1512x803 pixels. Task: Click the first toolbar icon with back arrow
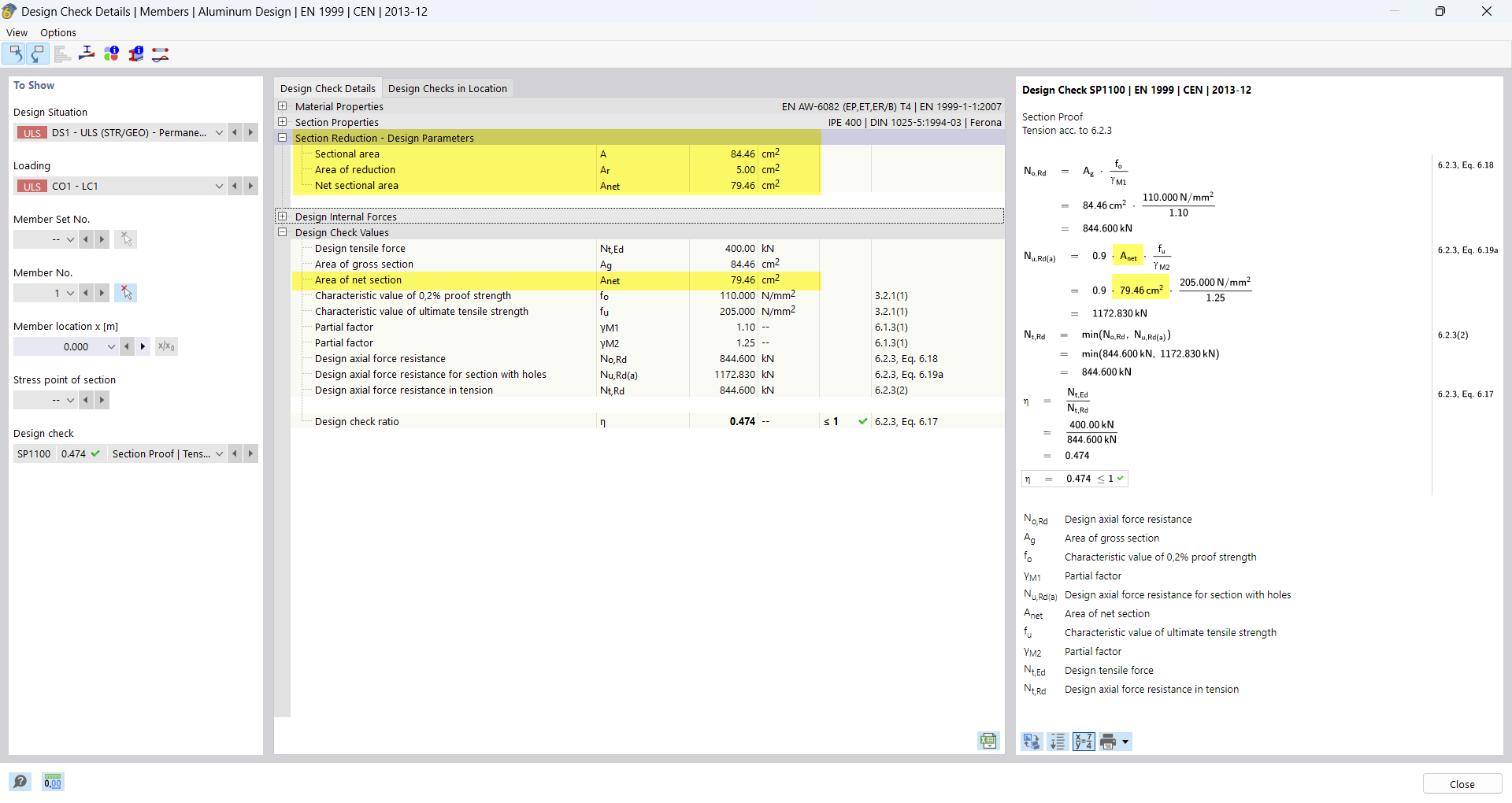[x=14, y=54]
